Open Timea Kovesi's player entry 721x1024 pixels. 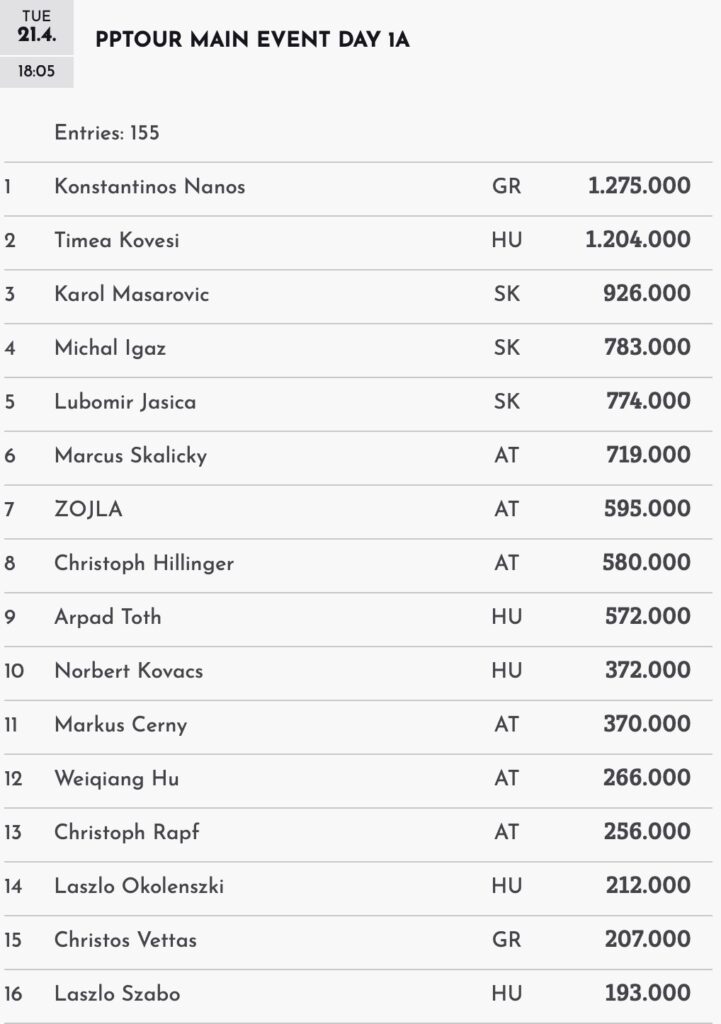tap(117, 241)
